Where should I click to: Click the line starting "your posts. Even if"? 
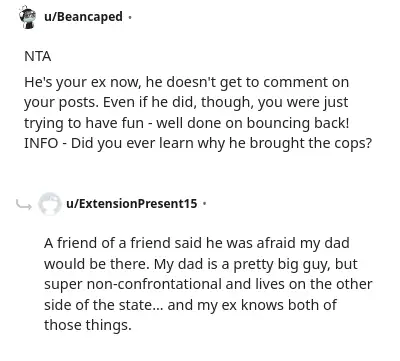pos(186,103)
